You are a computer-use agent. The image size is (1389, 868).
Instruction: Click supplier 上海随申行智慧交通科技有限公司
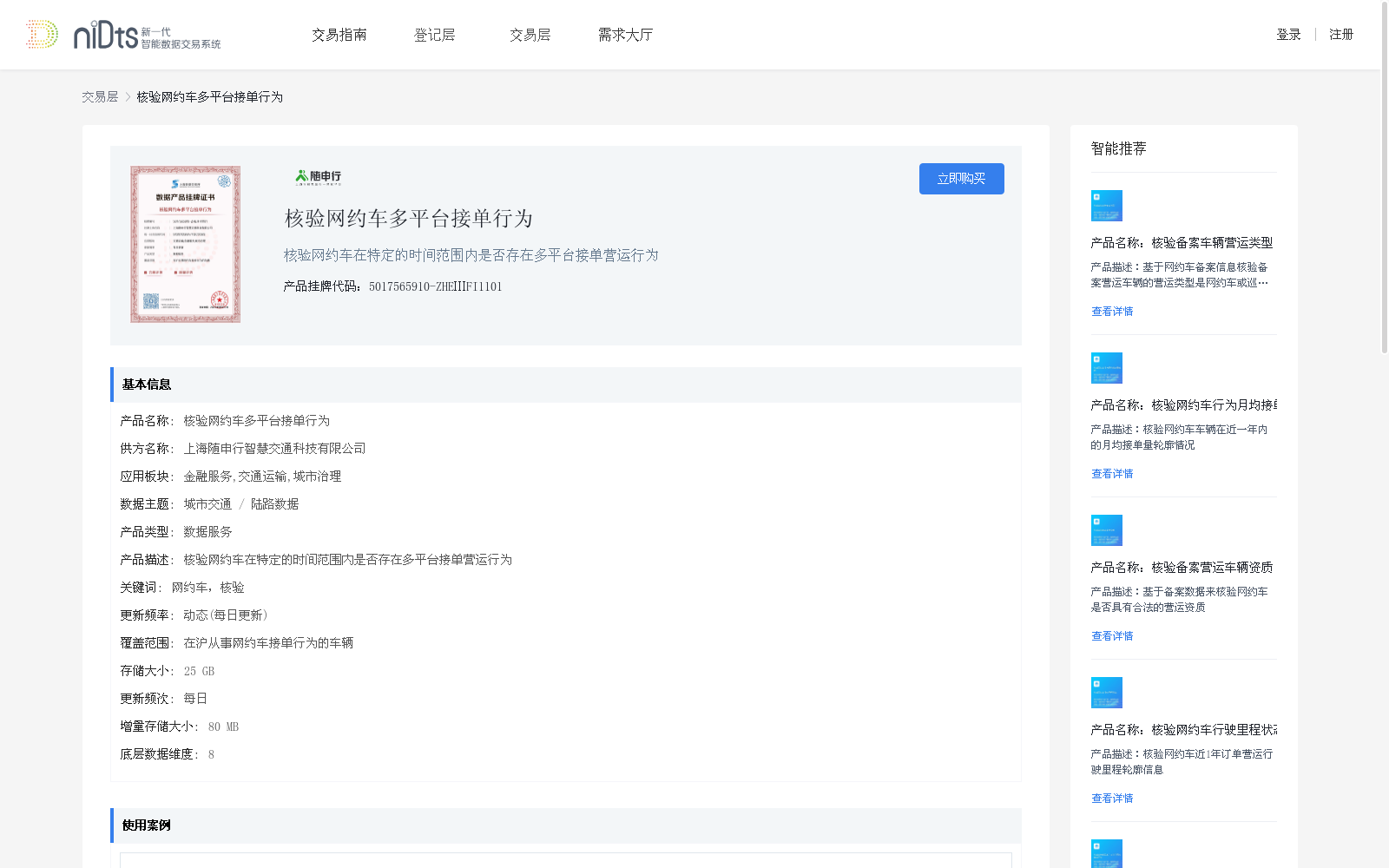pyautogui.click(x=274, y=449)
